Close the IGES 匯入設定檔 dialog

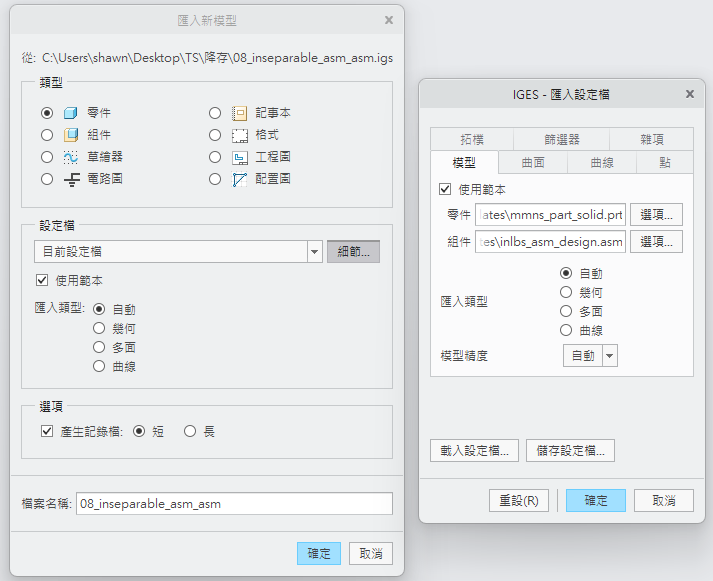(x=689, y=94)
